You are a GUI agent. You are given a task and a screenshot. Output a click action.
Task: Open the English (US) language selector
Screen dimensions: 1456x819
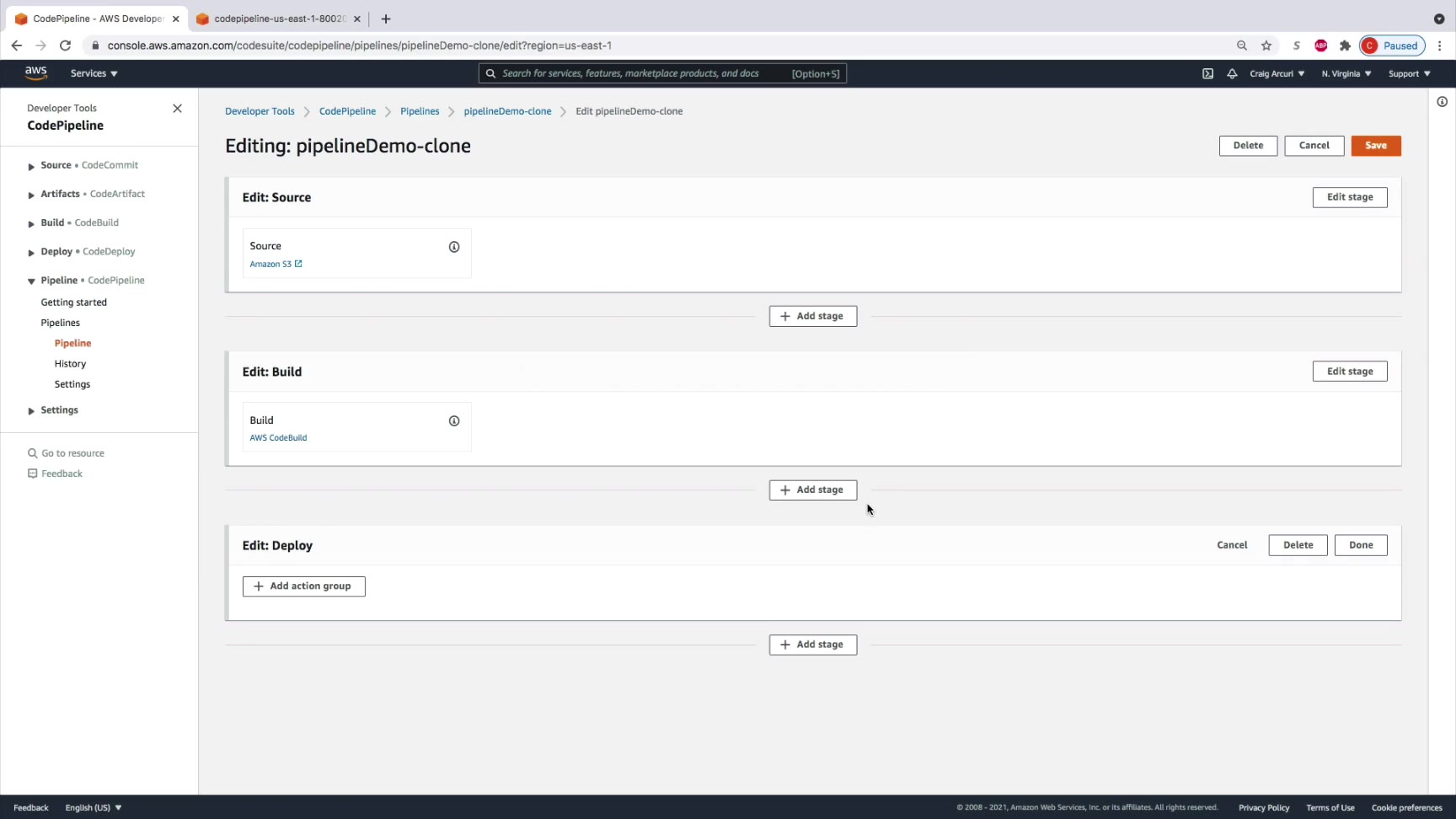coord(94,807)
